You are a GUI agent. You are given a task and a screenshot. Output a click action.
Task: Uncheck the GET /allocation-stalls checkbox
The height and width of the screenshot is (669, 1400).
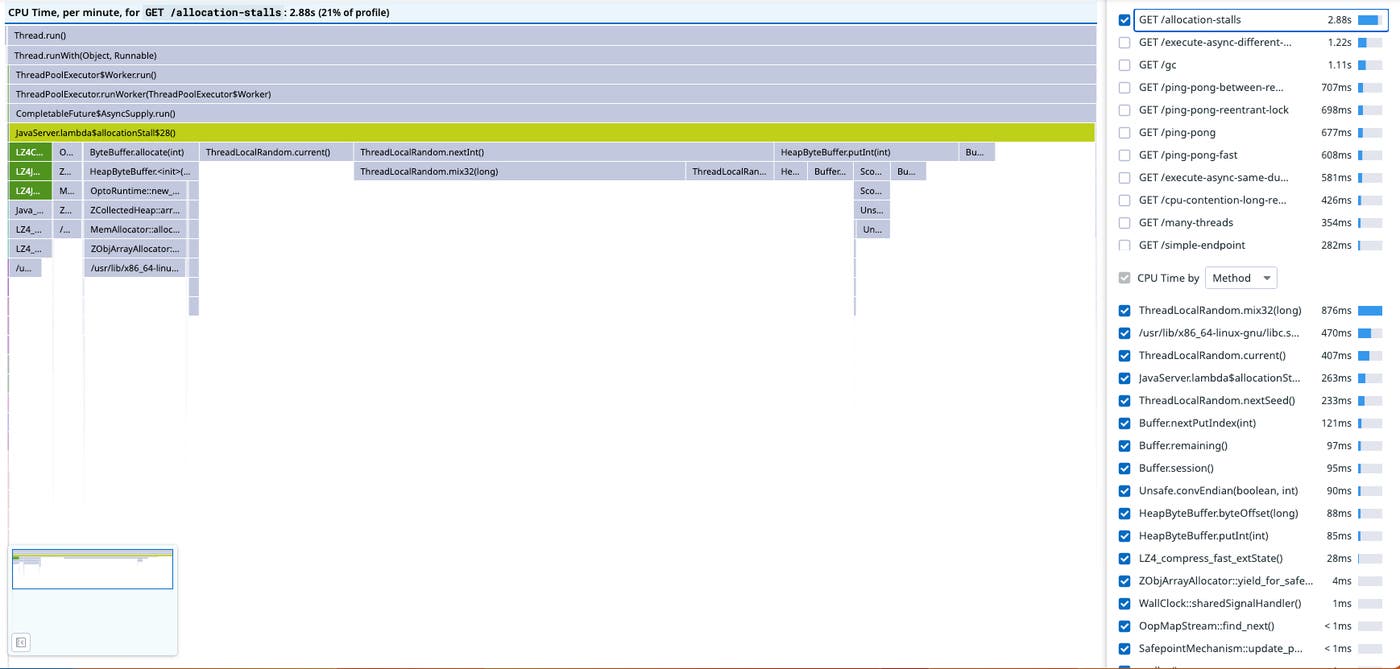pyautogui.click(x=1124, y=19)
